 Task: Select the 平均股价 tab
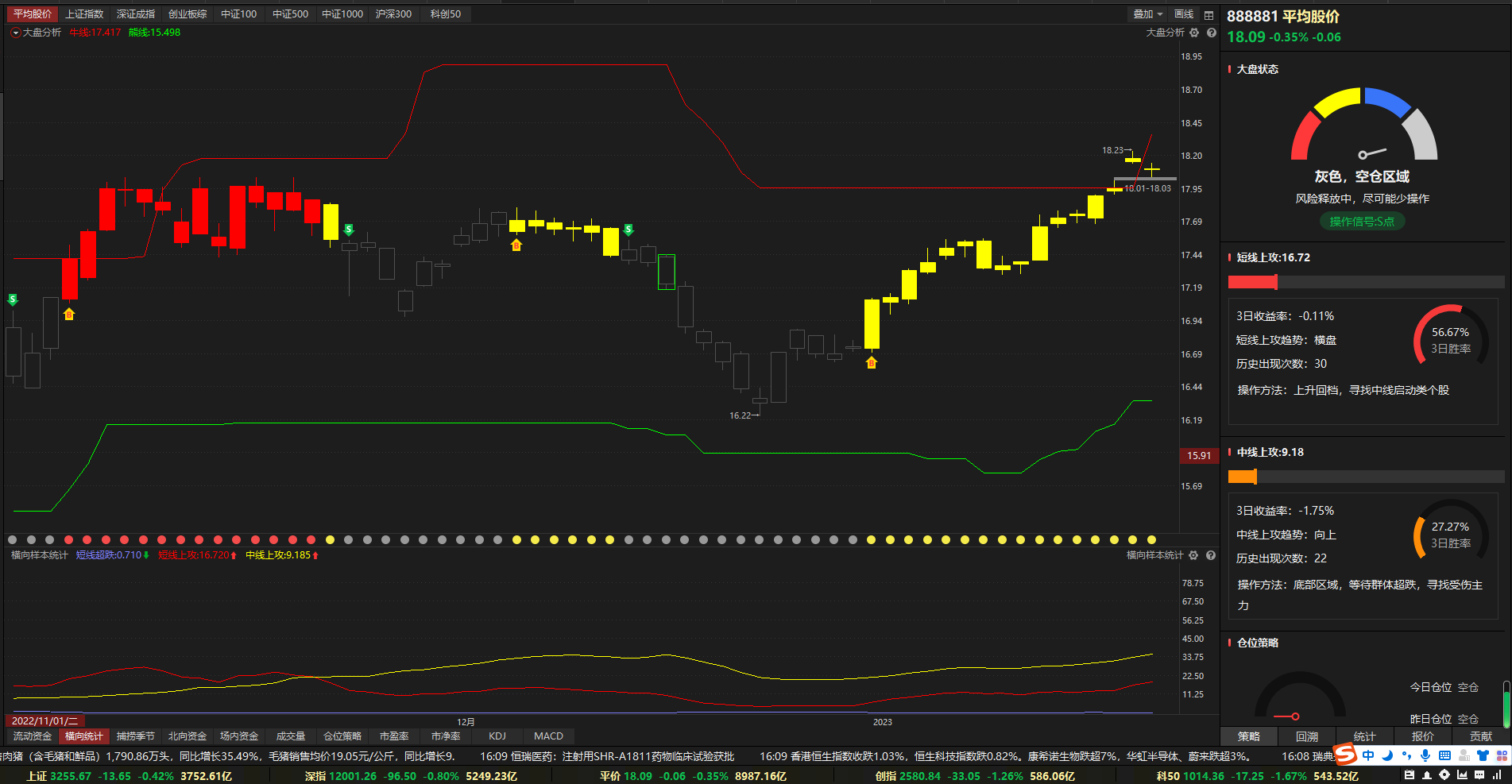click(x=33, y=14)
